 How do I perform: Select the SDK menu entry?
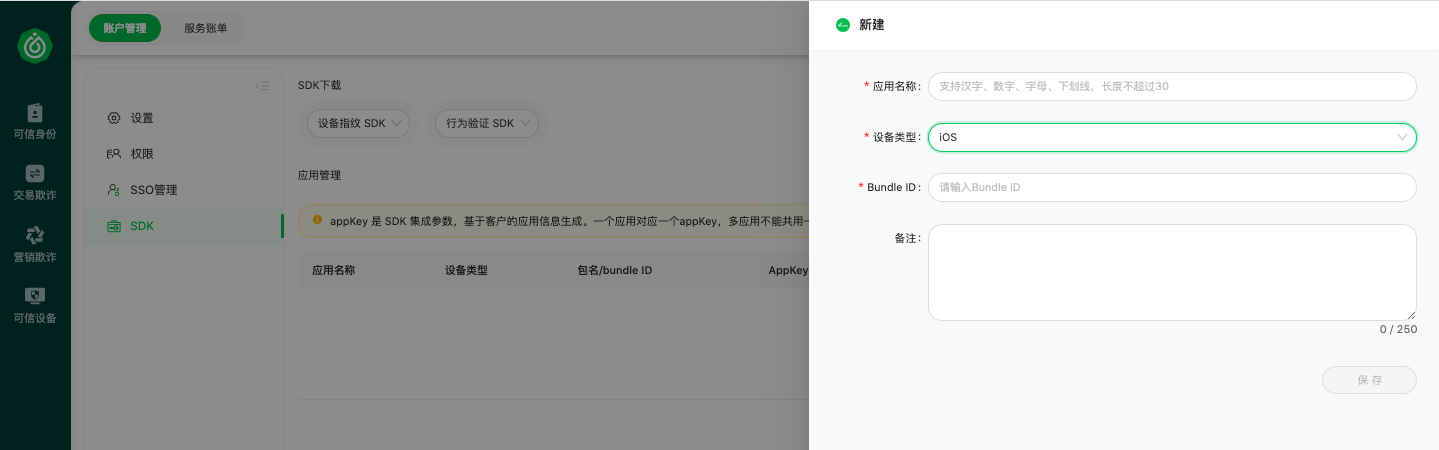coord(184,226)
